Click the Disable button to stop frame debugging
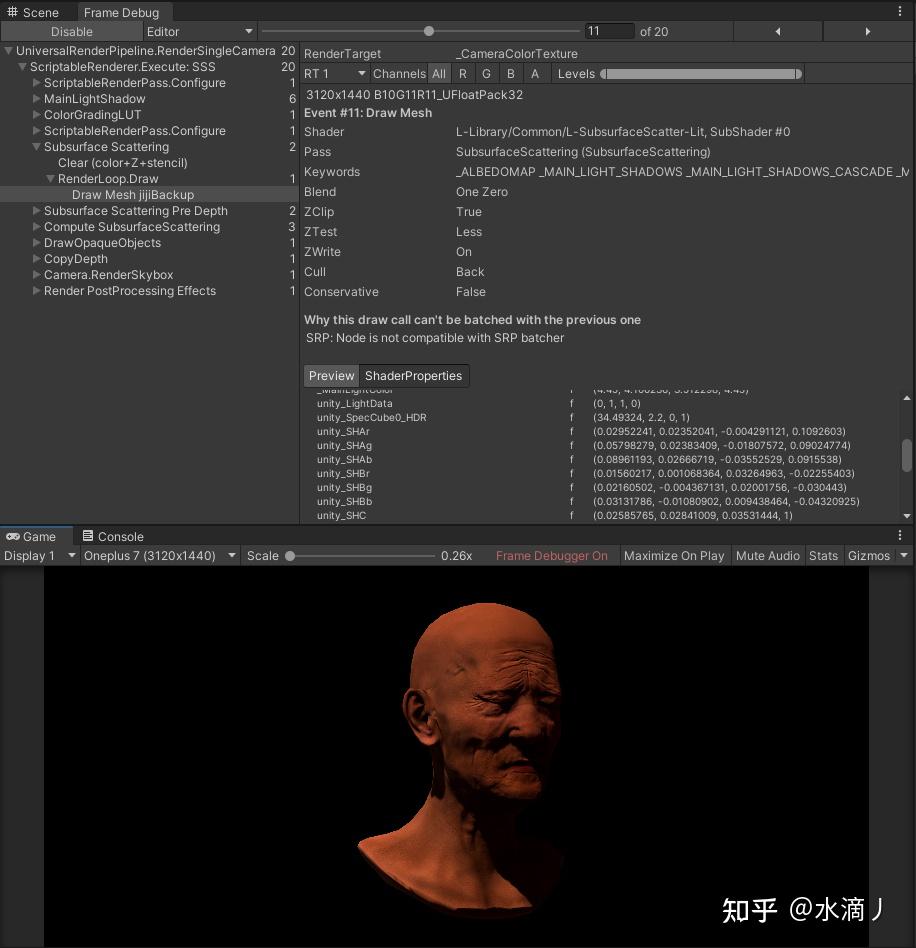916x948 pixels. 71,31
